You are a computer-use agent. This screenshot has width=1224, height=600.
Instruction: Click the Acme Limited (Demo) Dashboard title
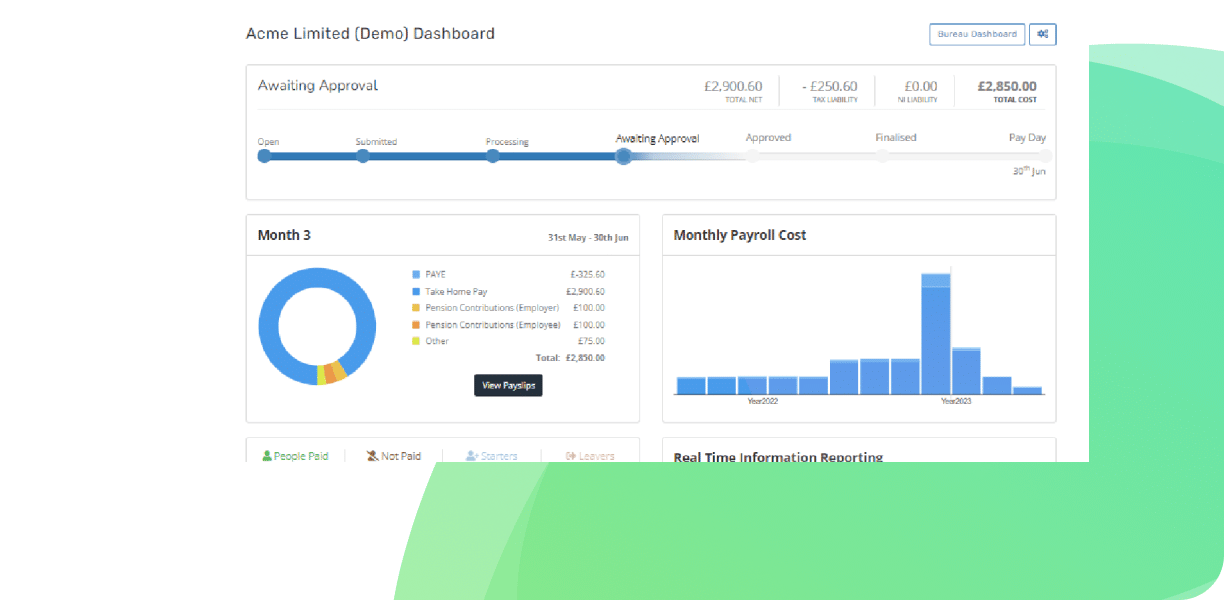(370, 34)
